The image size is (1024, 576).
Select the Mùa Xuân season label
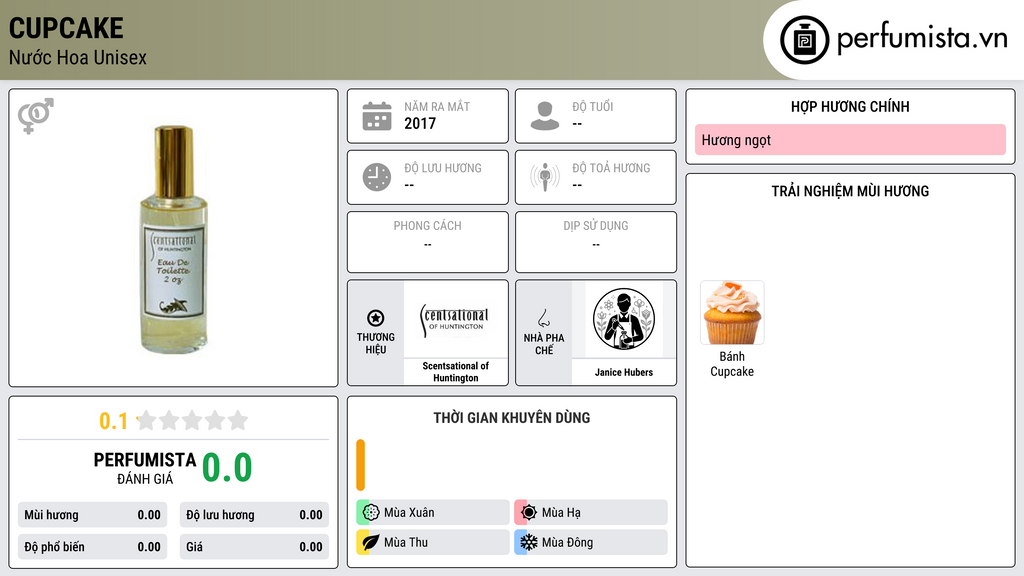pos(409,513)
